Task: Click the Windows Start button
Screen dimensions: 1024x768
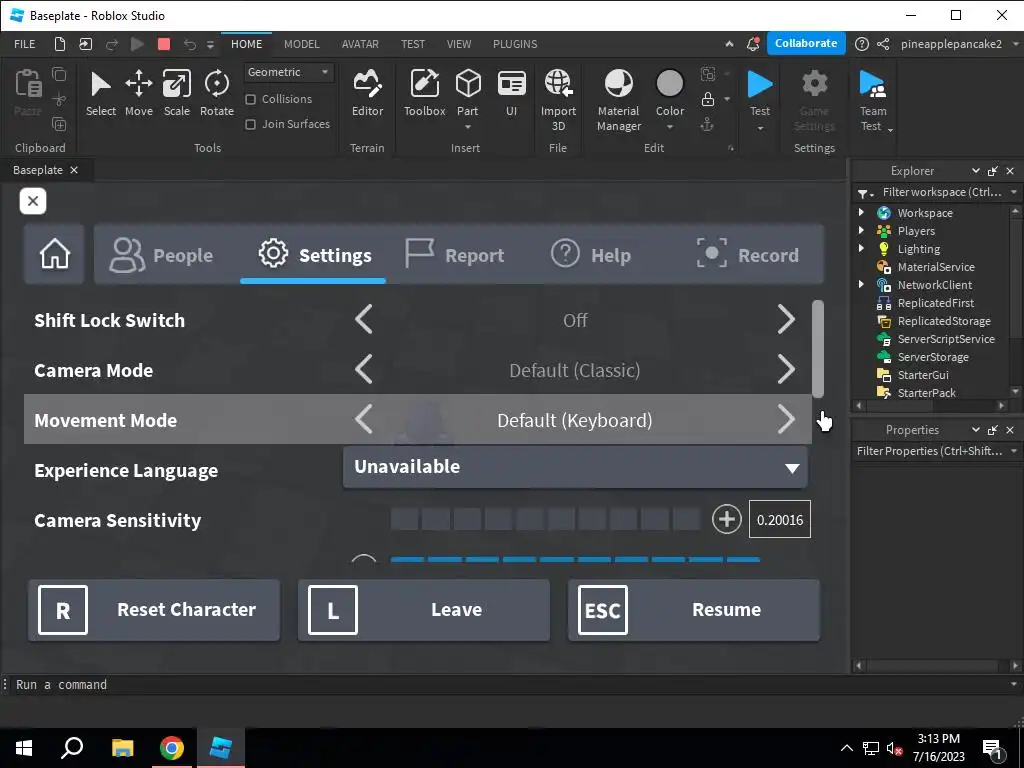Action: [24, 748]
